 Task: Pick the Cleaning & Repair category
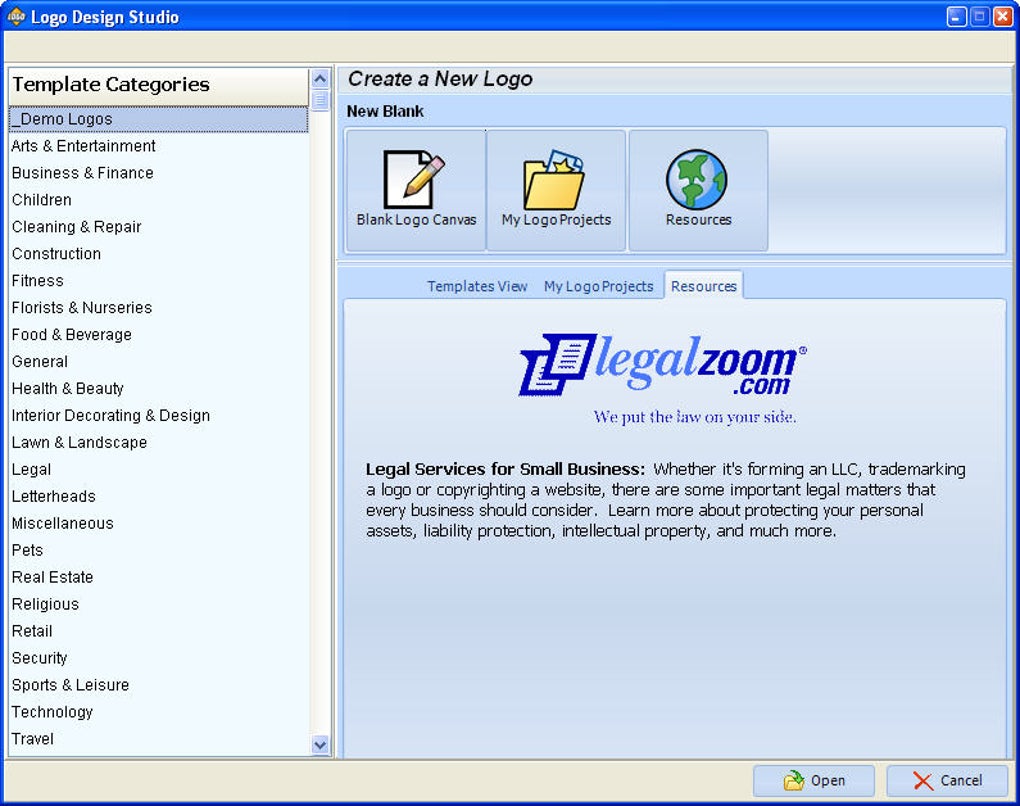pos(158,227)
